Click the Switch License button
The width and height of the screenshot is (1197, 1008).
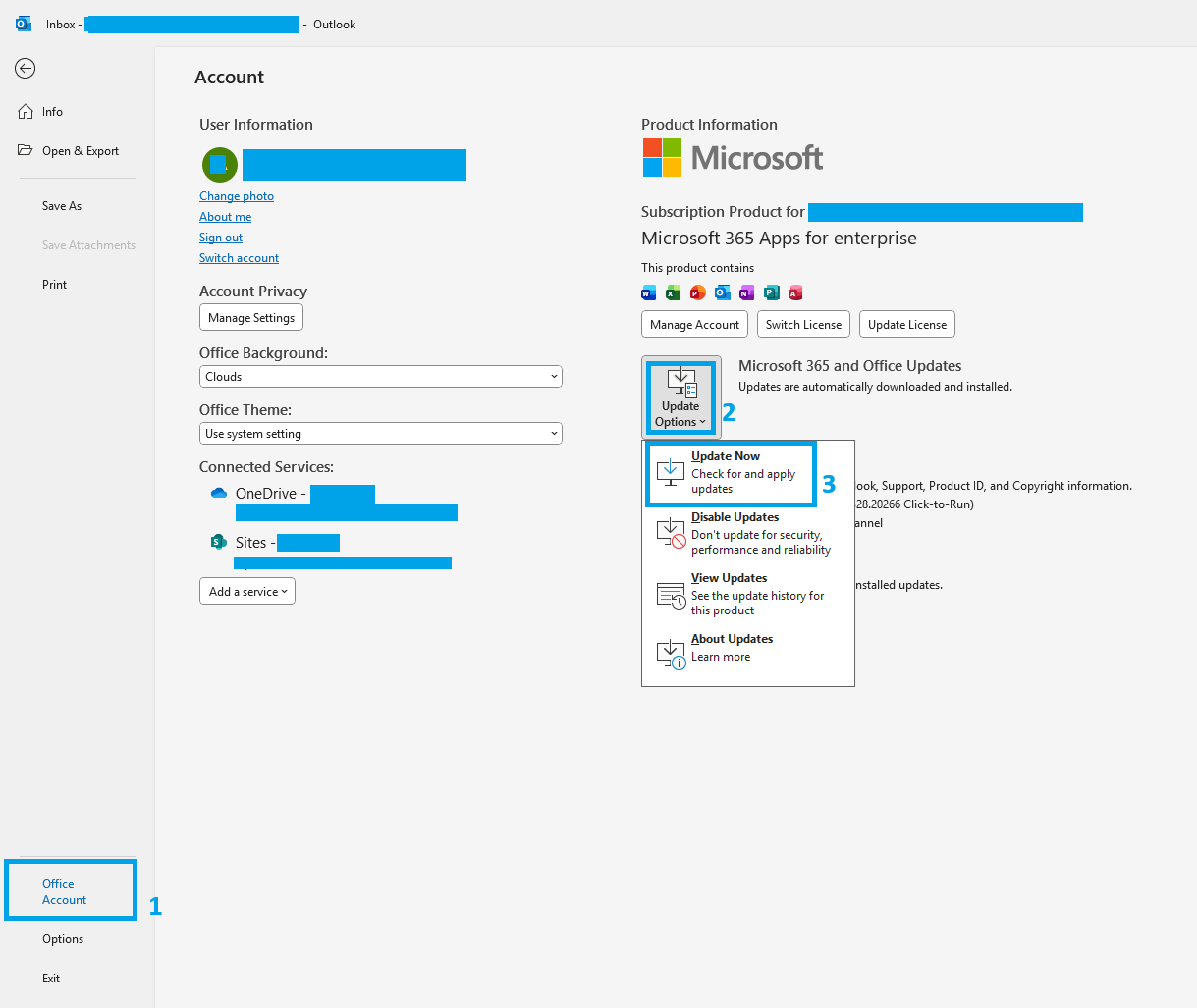[x=803, y=325]
